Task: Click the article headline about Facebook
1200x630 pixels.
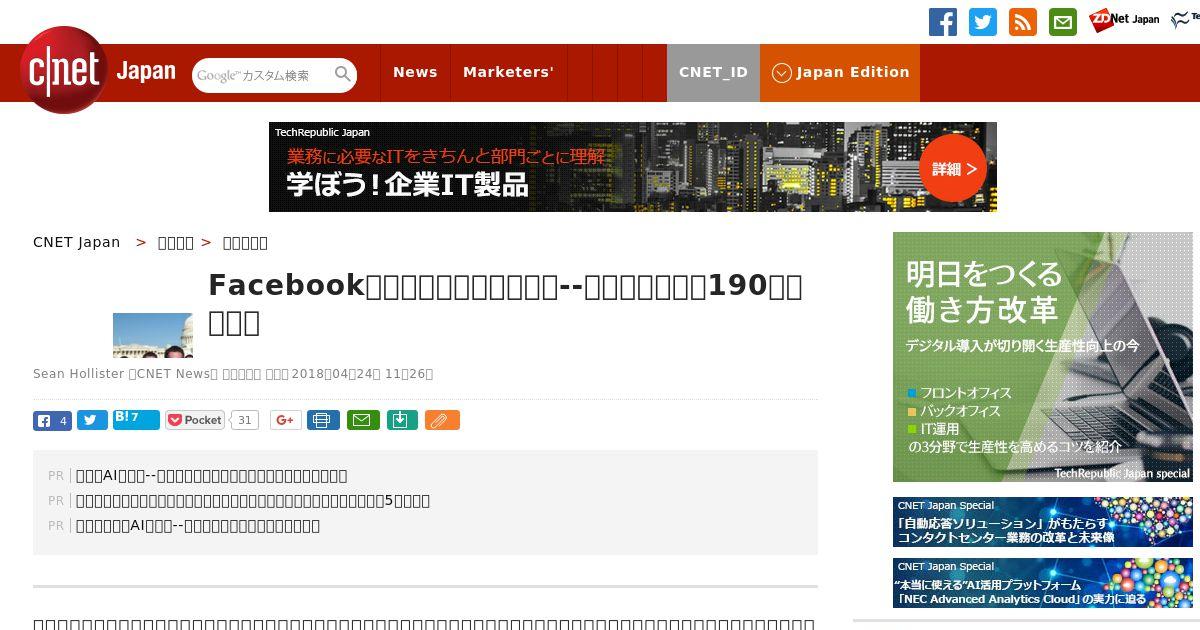Action: point(505,303)
